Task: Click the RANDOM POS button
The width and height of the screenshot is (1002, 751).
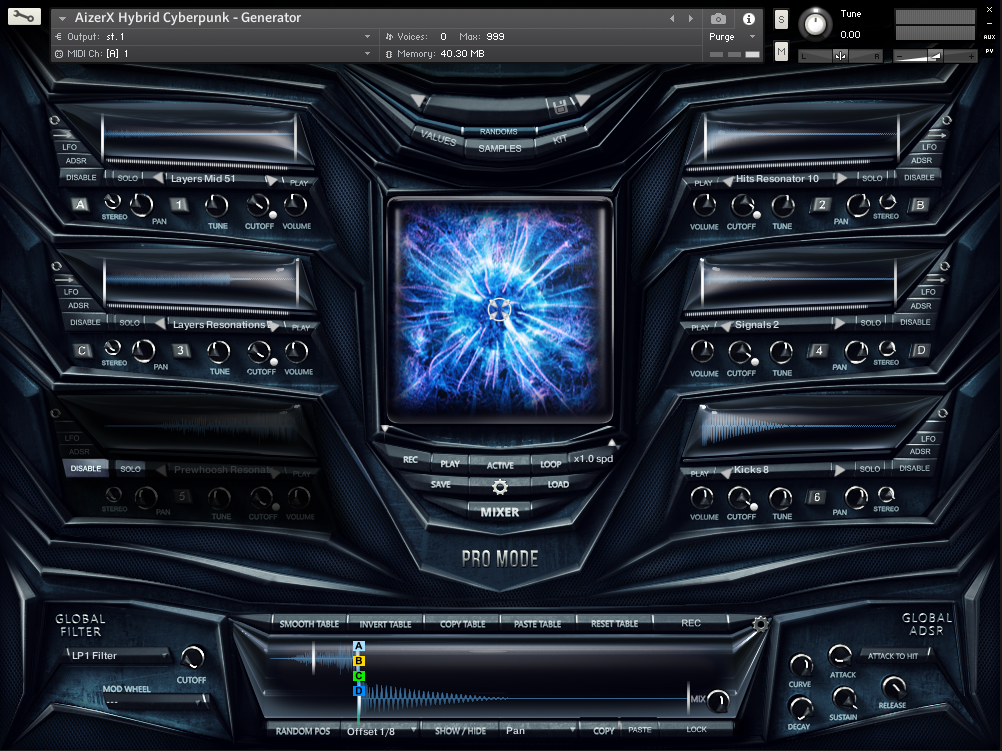Action: coord(303,731)
